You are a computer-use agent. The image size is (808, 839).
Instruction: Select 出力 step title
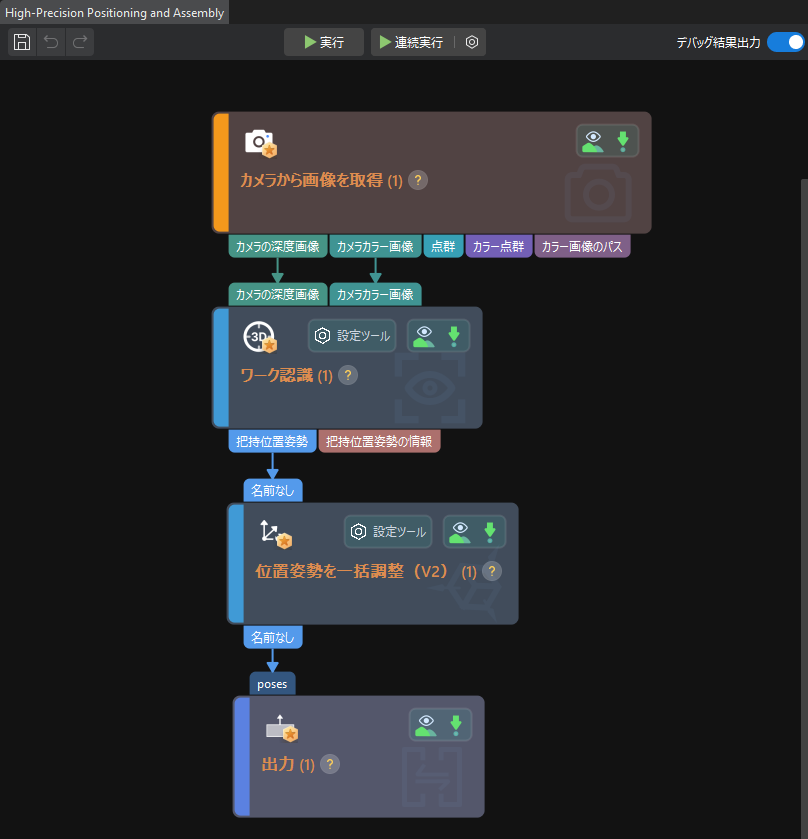(x=288, y=764)
